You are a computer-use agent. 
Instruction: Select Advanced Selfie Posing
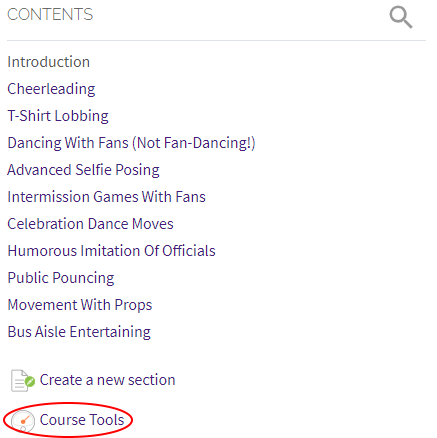[x=83, y=170]
